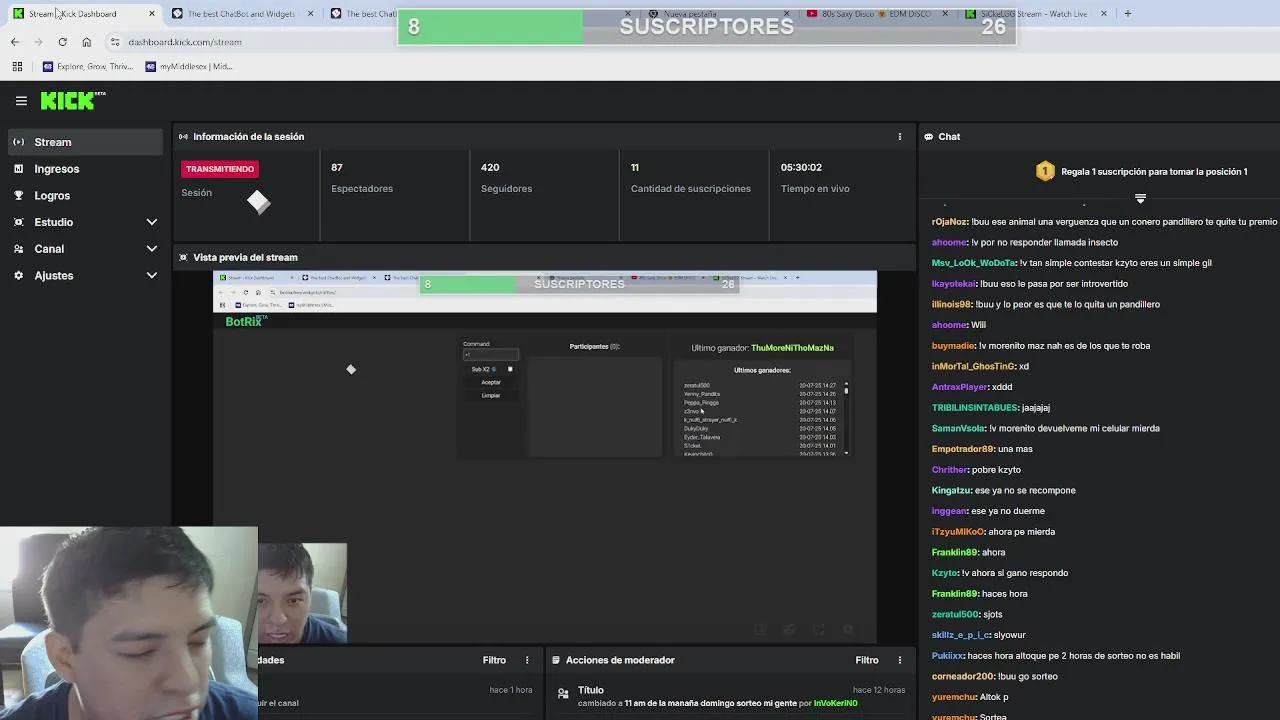Click chat user SamanVsola
The height and width of the screenshot is (720, 1280).
click(x=960, y=428)
